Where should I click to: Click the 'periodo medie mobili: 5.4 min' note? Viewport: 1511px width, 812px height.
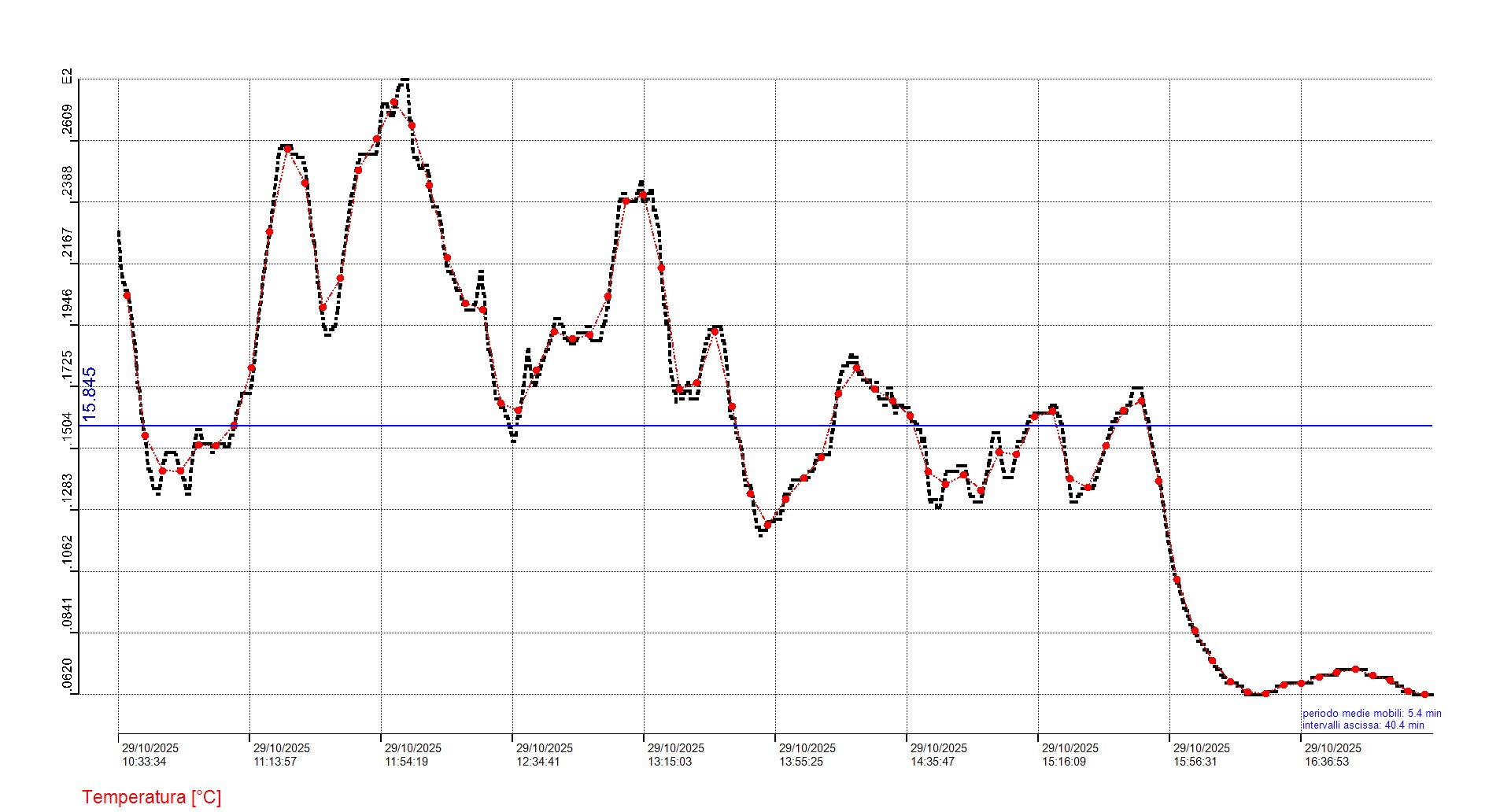click(1372, 714)
